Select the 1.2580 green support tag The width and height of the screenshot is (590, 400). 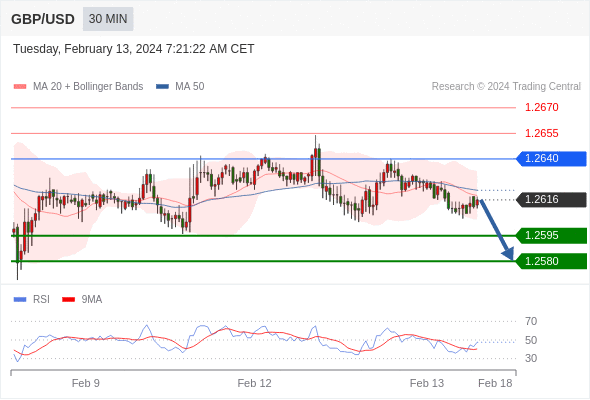point(551,261)
